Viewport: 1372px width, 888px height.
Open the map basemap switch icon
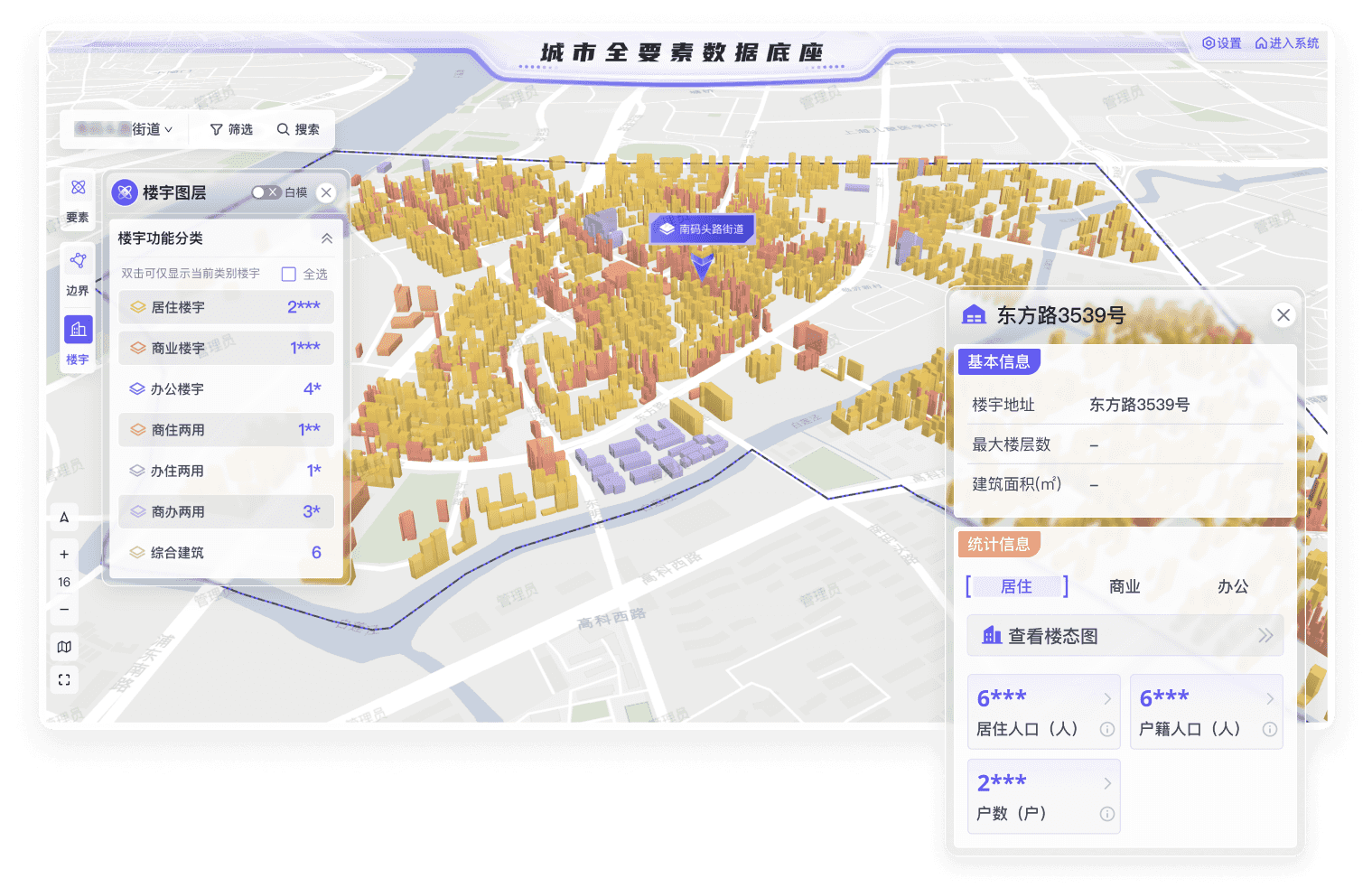[64, 647]
